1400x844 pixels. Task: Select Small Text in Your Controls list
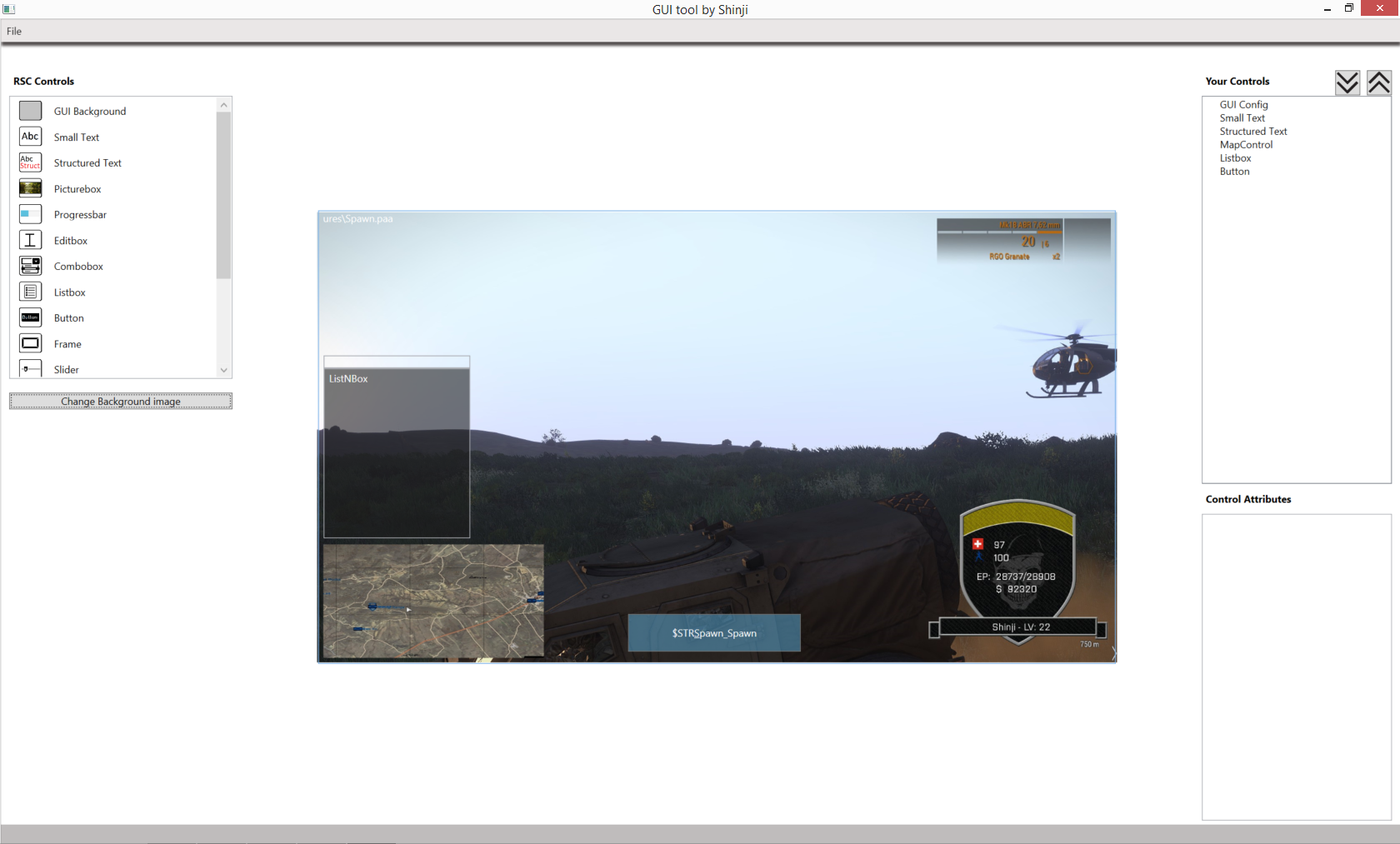[x=1242, y=117]
